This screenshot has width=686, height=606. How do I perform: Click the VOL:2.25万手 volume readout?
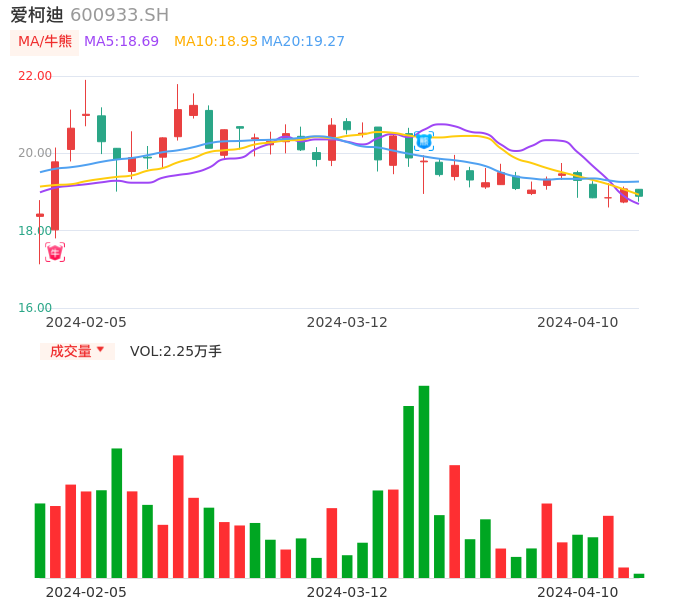coord(176,351)
